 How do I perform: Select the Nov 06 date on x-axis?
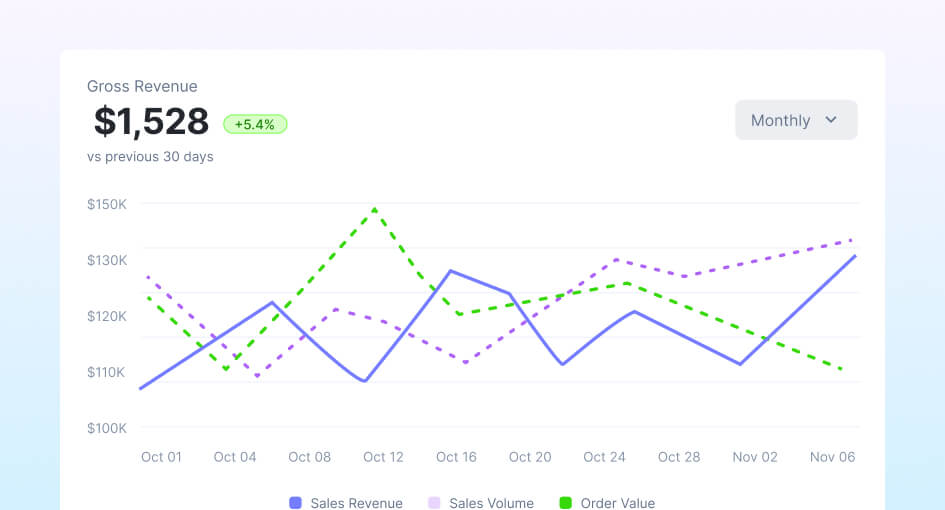834,457
